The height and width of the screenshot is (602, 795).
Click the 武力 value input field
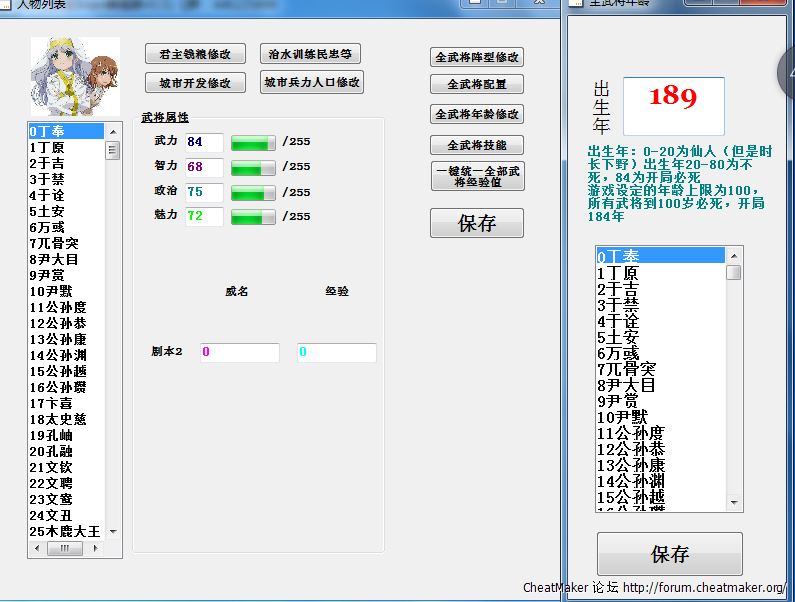point(204,142)
